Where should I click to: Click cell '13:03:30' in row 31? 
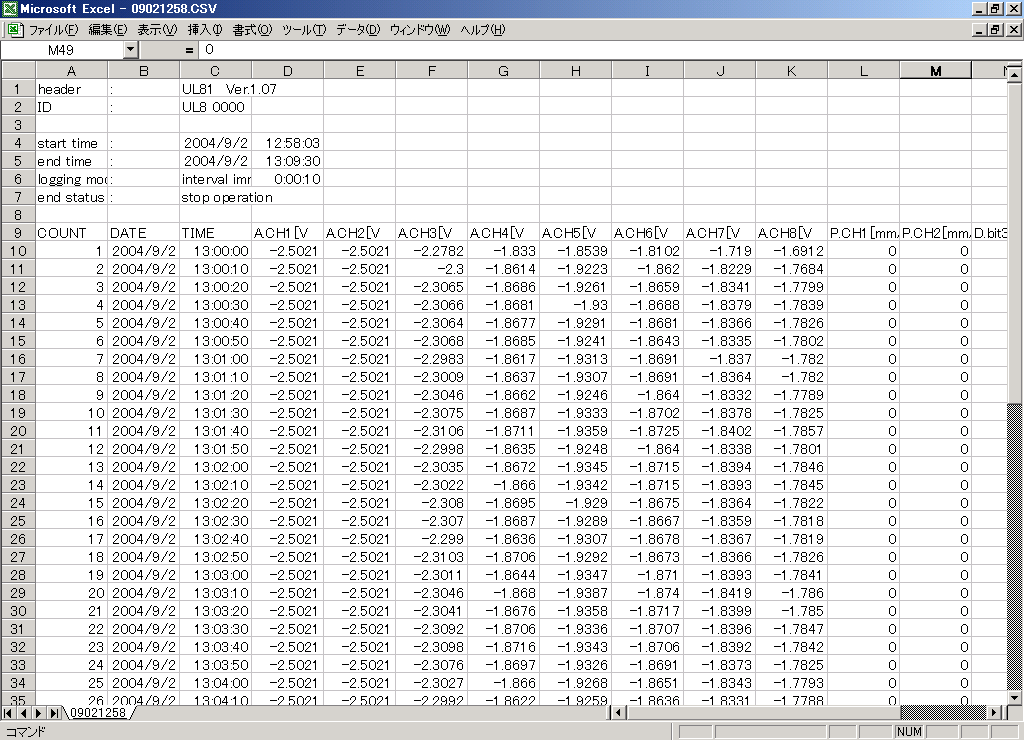(216, 629)
